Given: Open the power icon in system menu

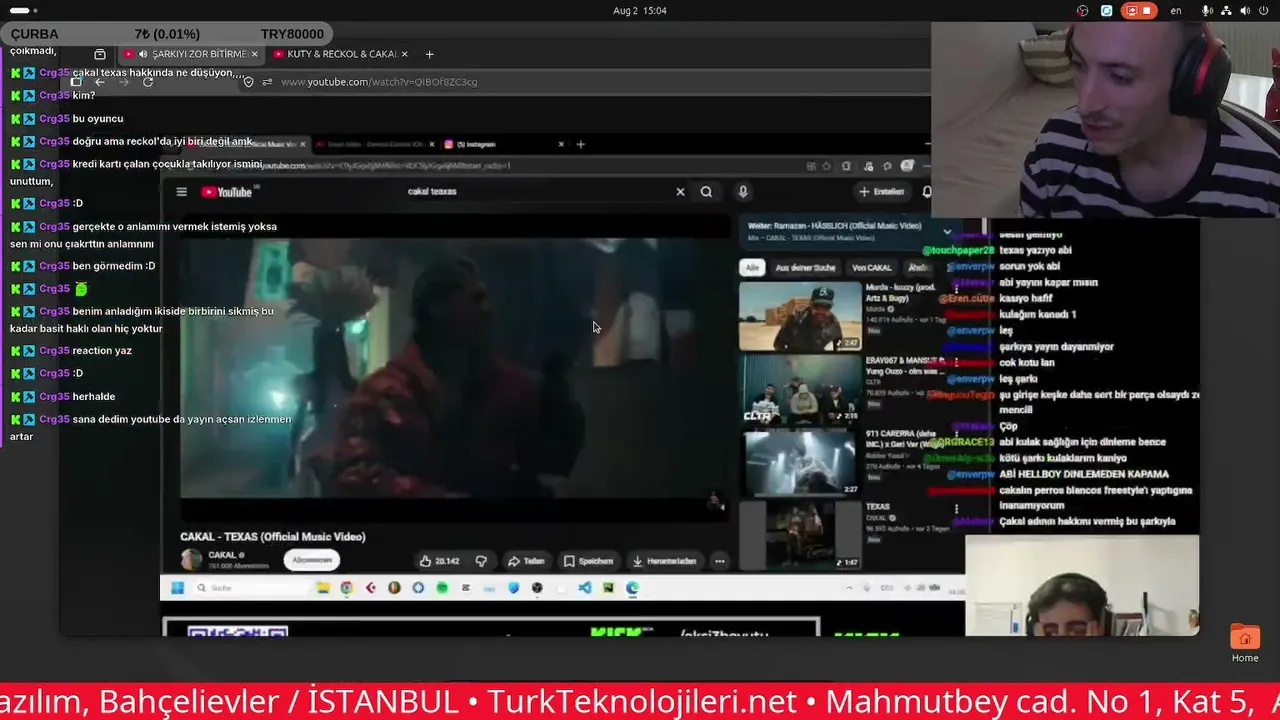Looking at the screenshot, I should click(1265, 11).
